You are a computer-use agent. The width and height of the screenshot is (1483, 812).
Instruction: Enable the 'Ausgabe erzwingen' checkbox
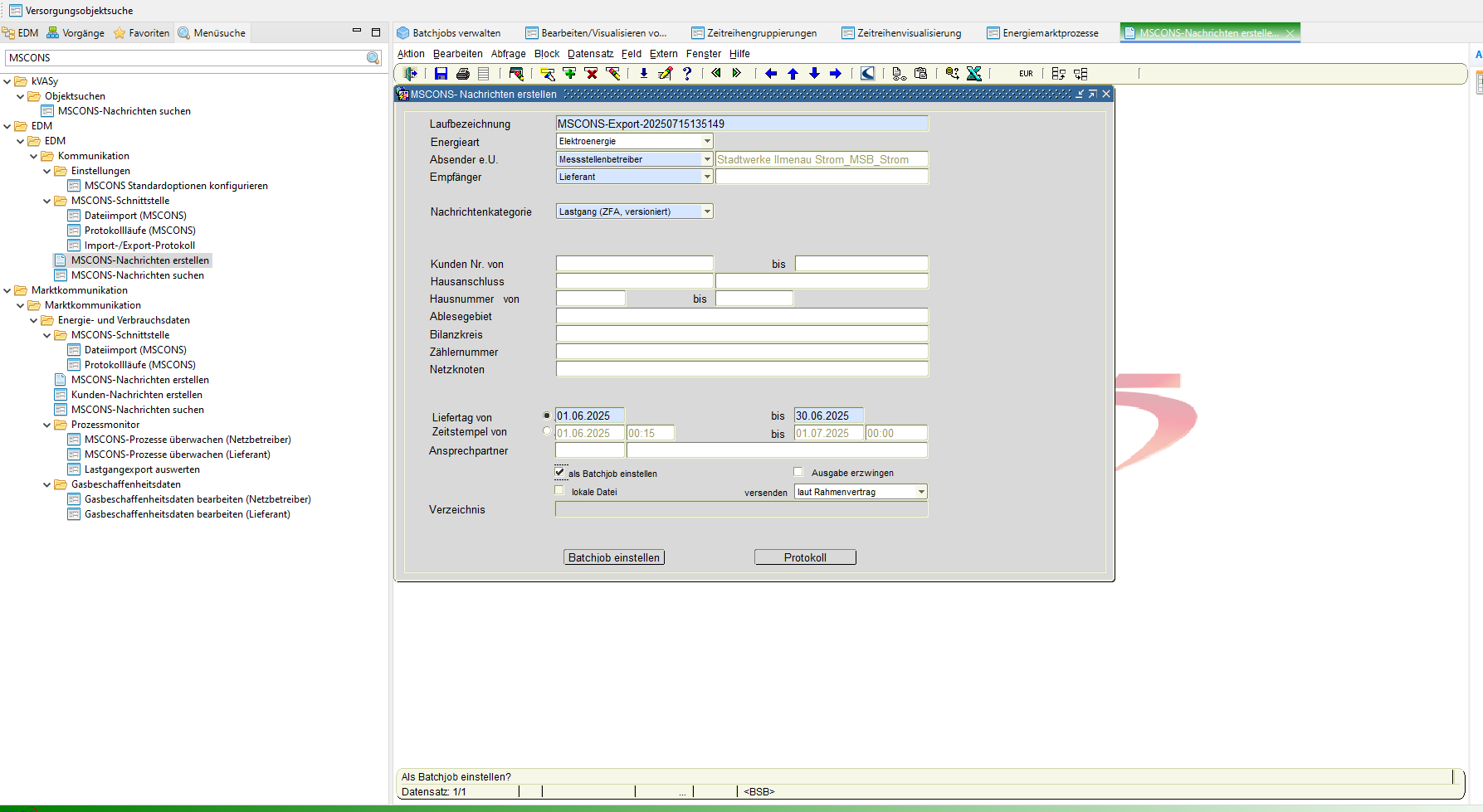click(x=798, y=472)
